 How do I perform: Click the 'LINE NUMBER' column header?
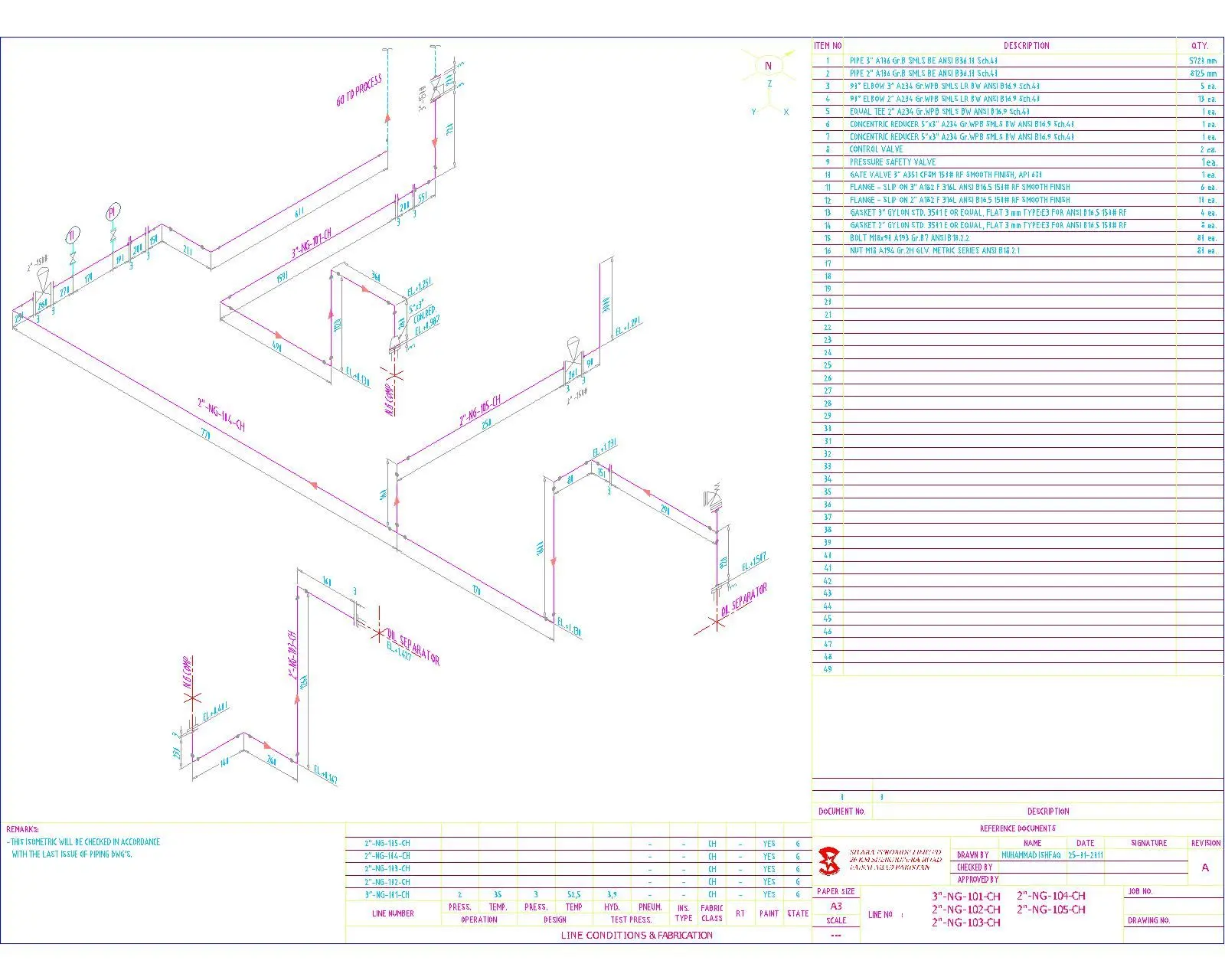(x=393, y=913)
